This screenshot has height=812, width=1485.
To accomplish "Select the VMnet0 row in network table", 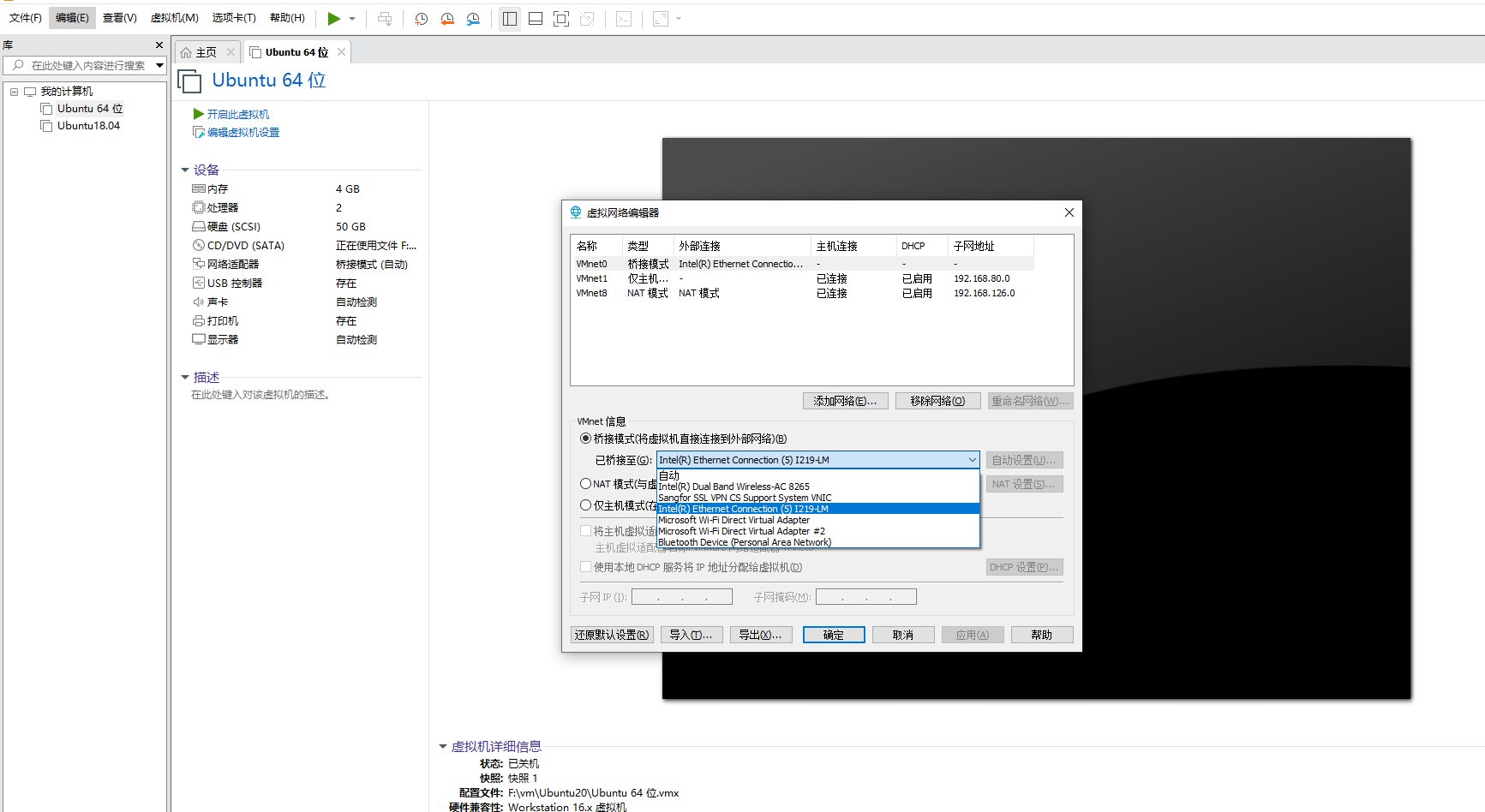I will (803, 264).
